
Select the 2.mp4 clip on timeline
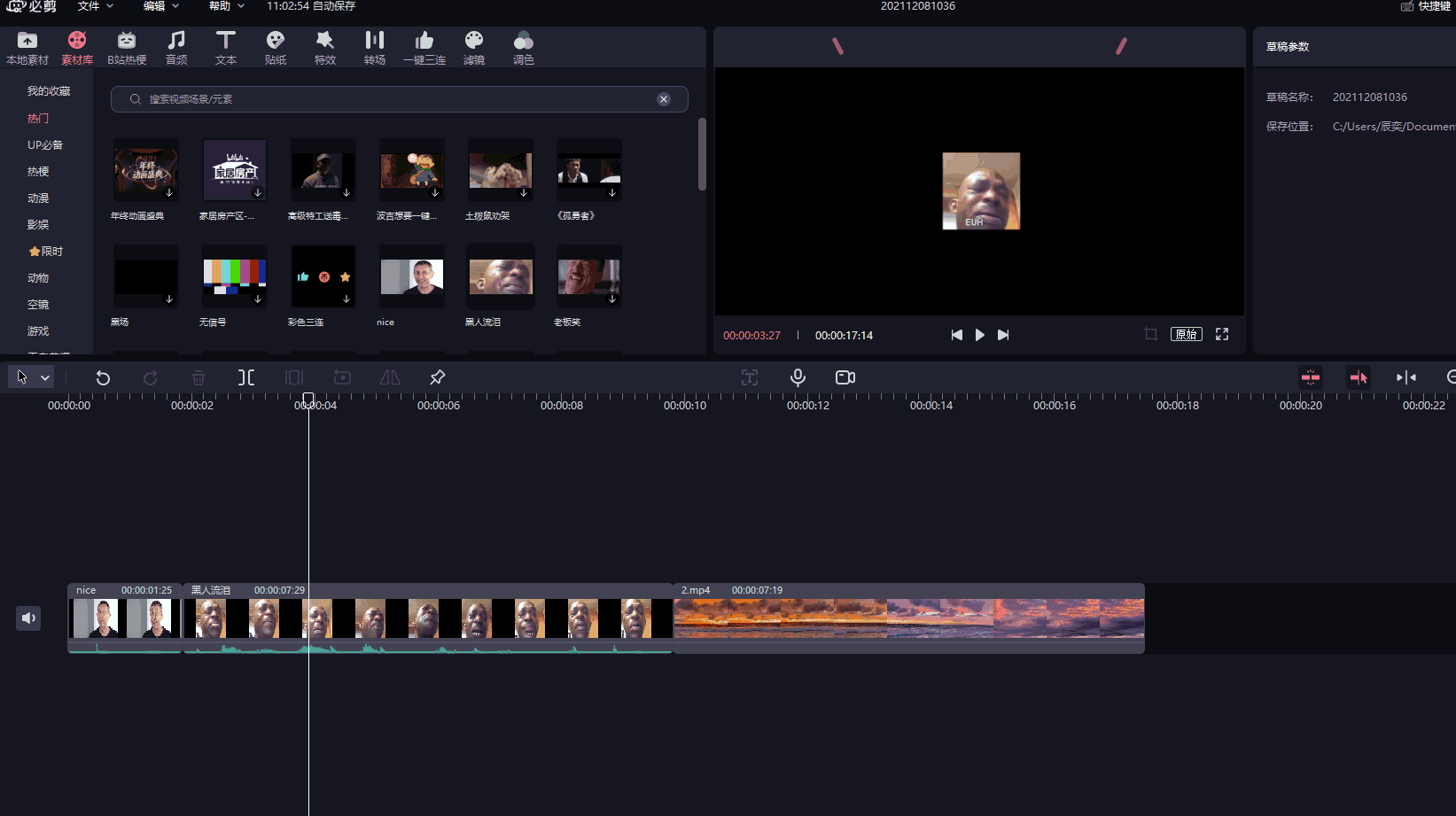click(x=908, y=618)
